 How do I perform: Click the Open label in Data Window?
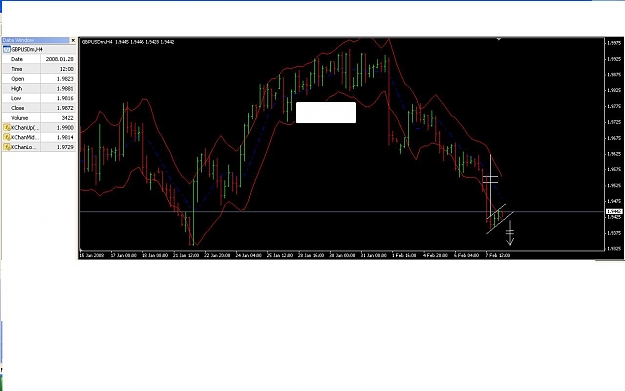click(x=18, y=79)
